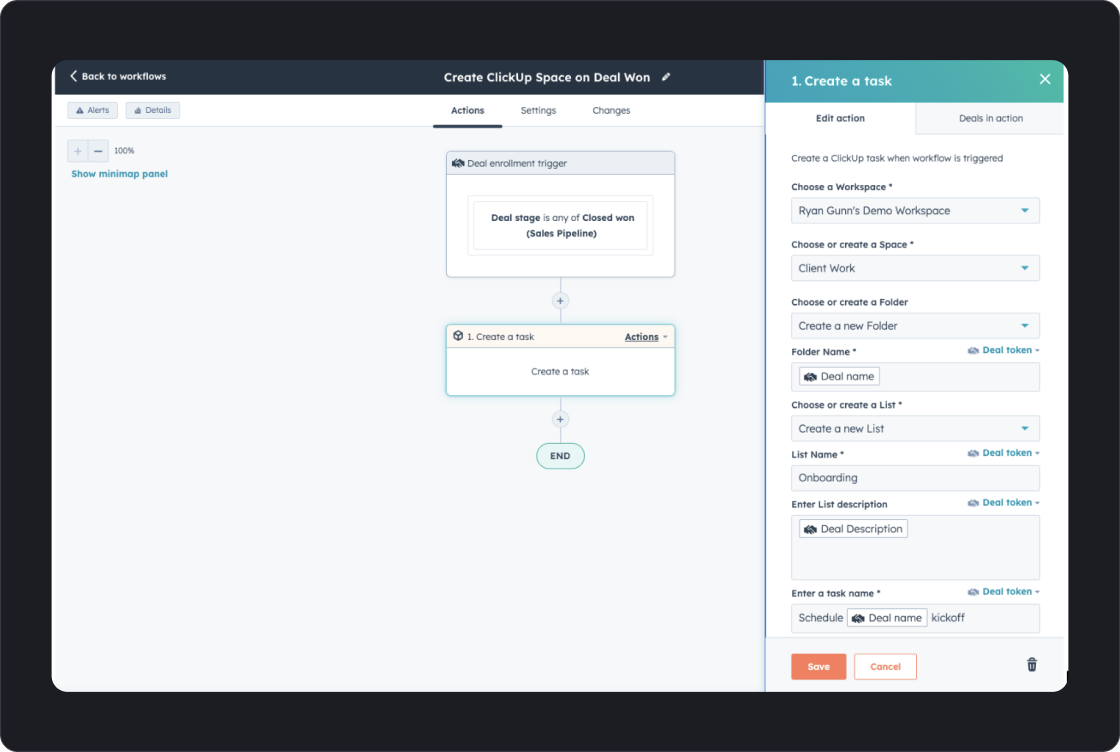This screenshot has width=1120, height=752.
Task: Delete action using trash icon
Action: click(1031, 665)
